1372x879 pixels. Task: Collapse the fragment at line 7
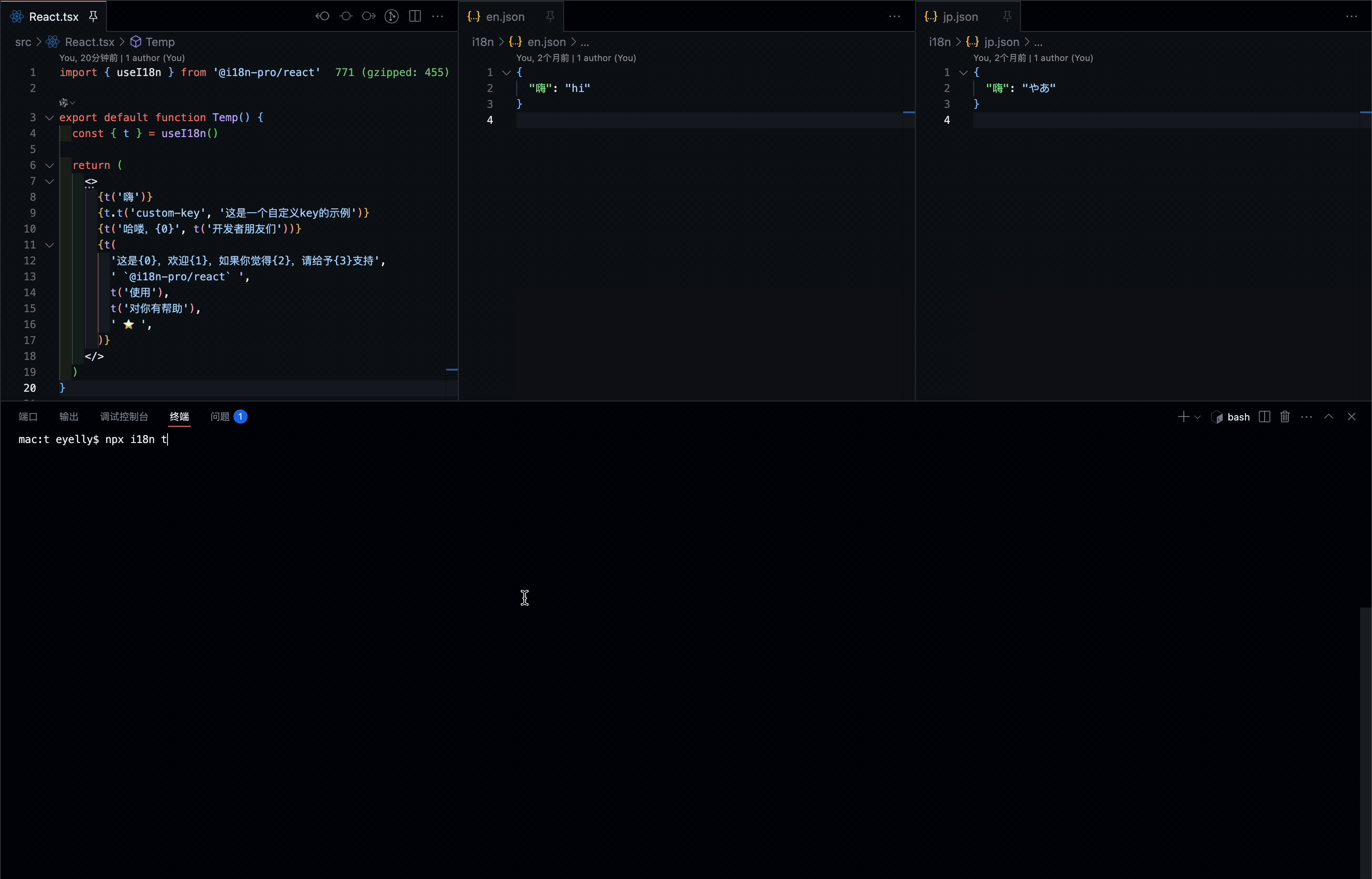pyautogui.click(x=50, y=182)
